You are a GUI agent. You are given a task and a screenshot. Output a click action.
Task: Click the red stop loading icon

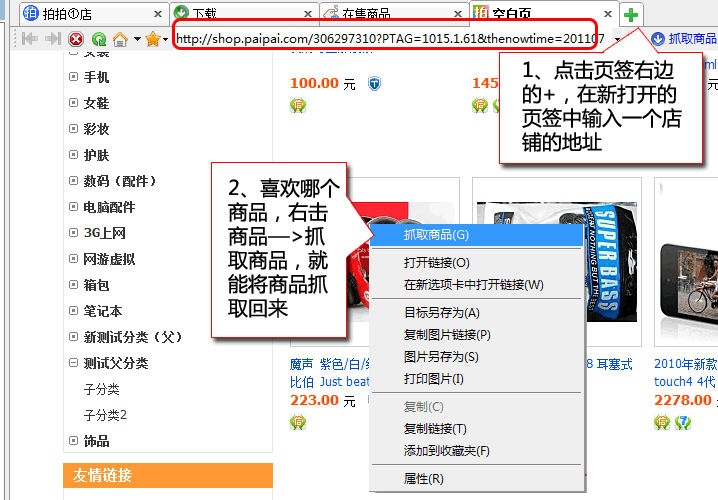[x=76, y=39]
